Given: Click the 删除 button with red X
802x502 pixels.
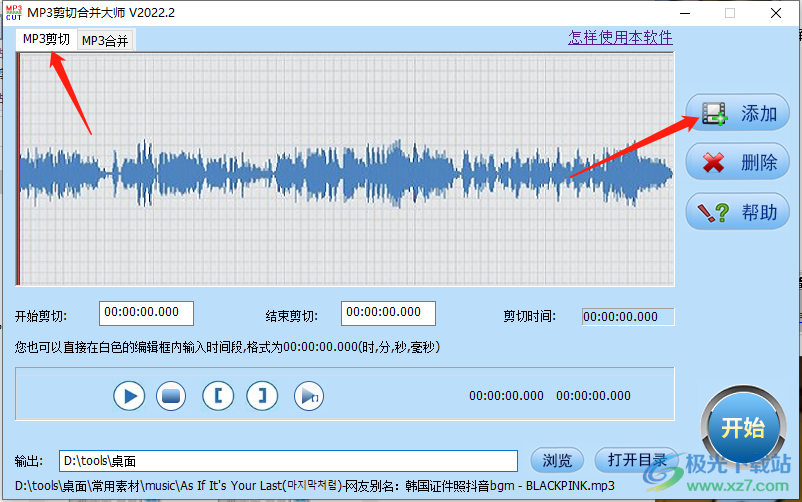Looking at the screenshot, I should tap(738, 162).
